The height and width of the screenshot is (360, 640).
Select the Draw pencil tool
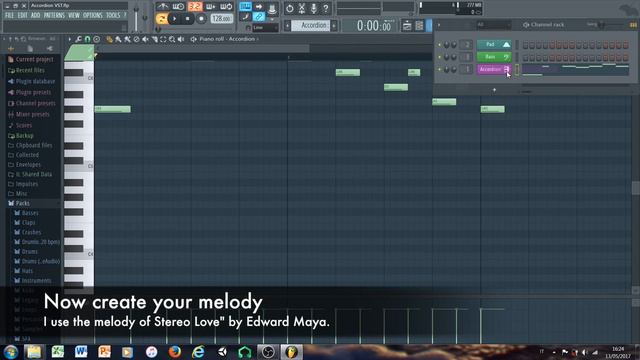109,39
